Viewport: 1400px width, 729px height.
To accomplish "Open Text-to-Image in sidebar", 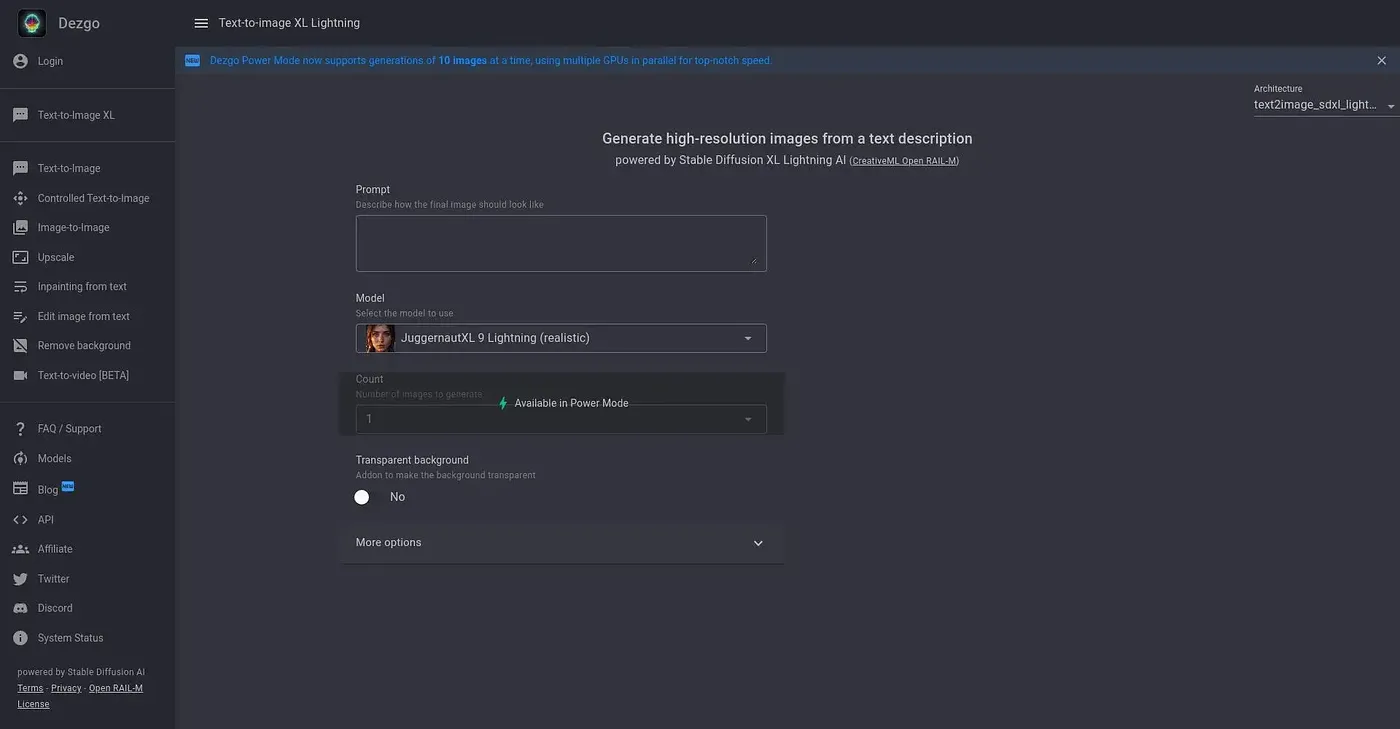I will click(69, 169).
